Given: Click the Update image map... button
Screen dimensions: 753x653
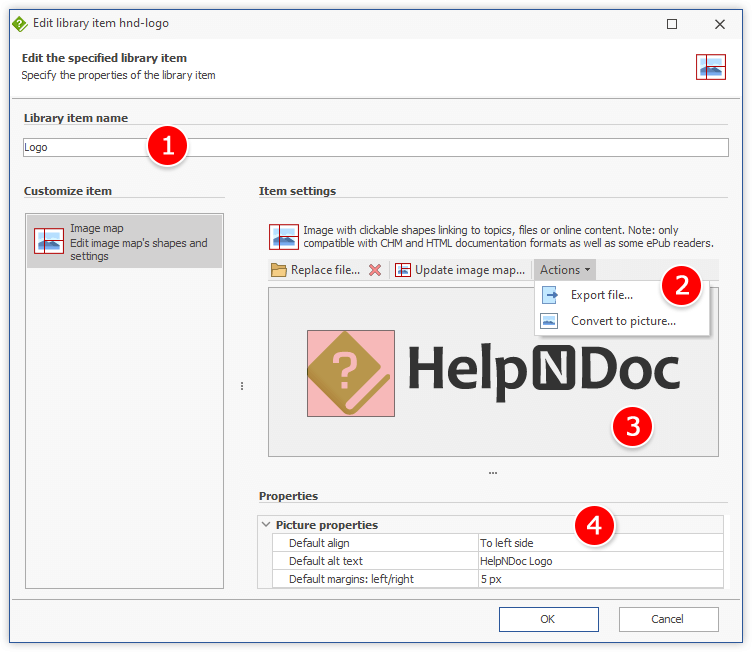Looking at the screenshot, I should point(460,270).
